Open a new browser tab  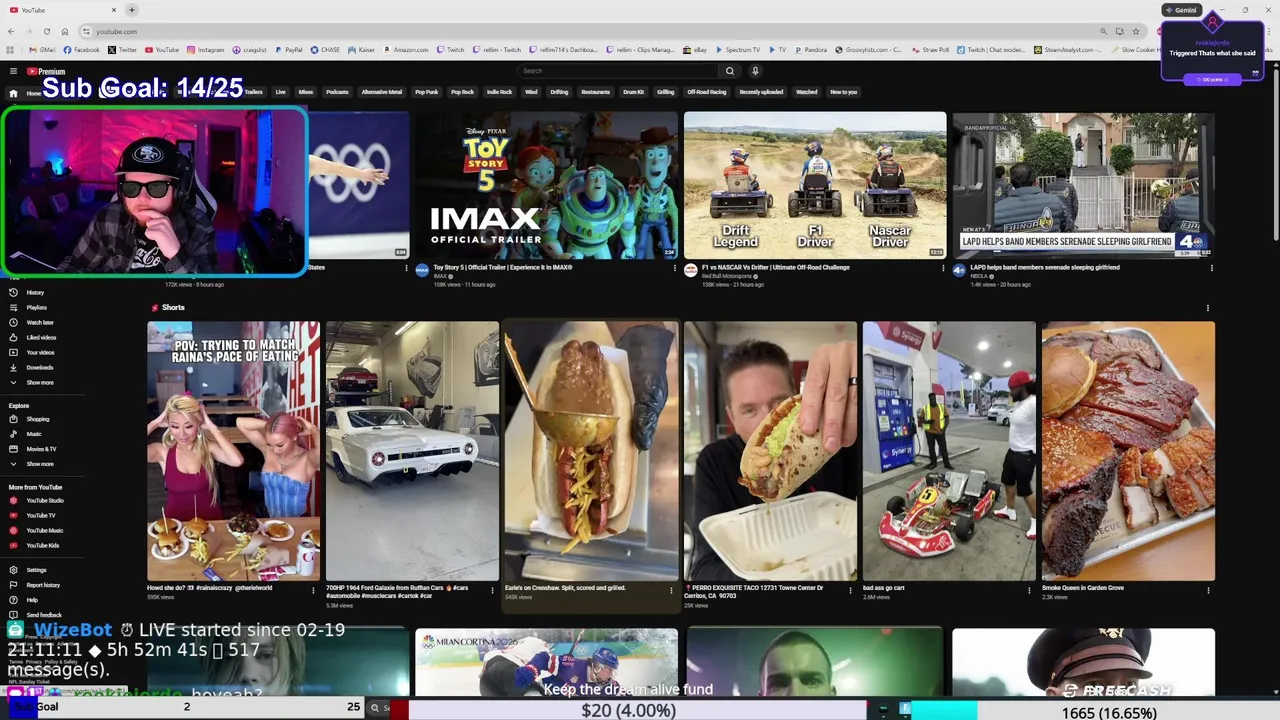click(x=131, y=10)
